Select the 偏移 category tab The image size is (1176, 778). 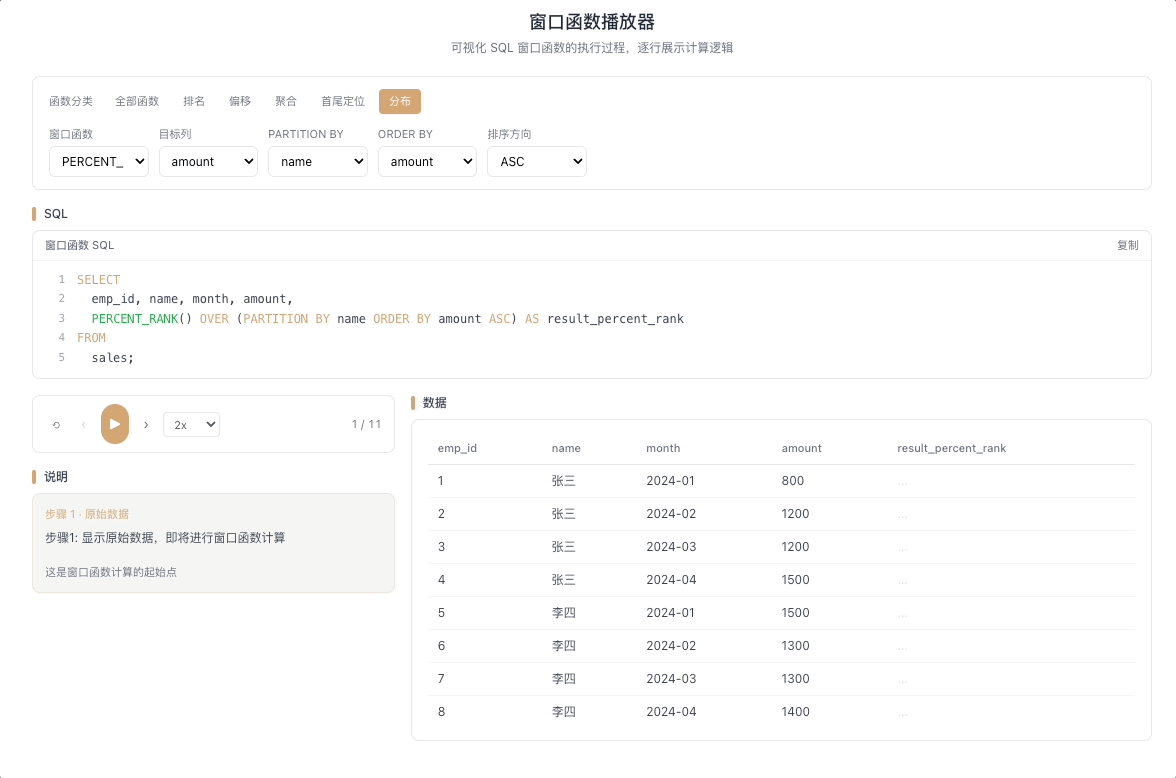(240, 101)
